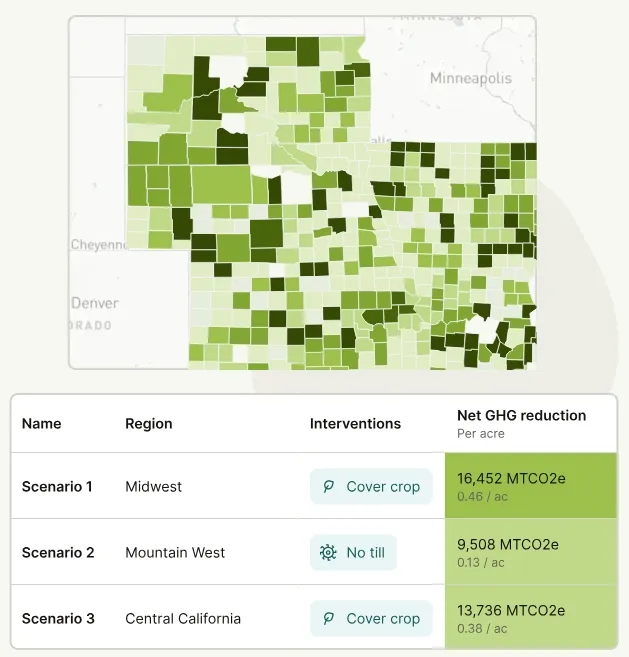
Task: Click the 13,736 MTCO2e green cell
Action: [530, 618]
